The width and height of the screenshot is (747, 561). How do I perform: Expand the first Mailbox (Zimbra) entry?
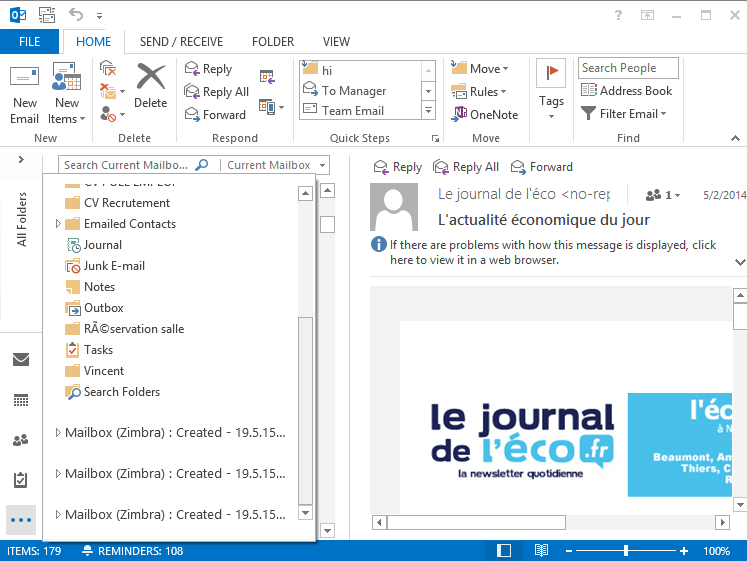coord(58,432)
